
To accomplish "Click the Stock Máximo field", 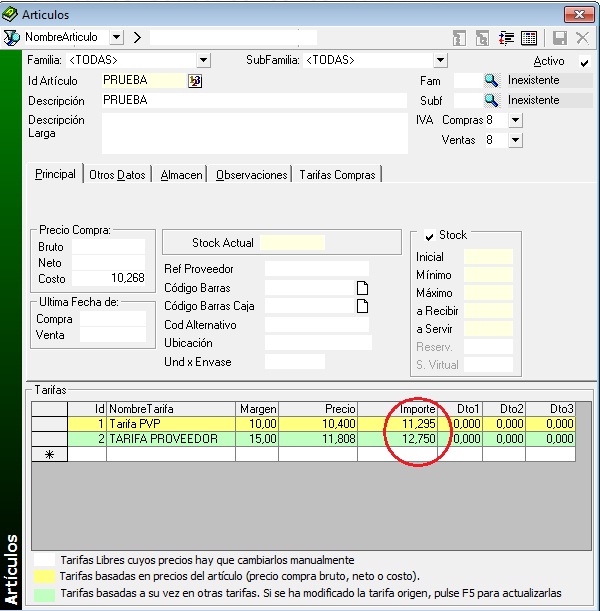I will click(488, 293).
